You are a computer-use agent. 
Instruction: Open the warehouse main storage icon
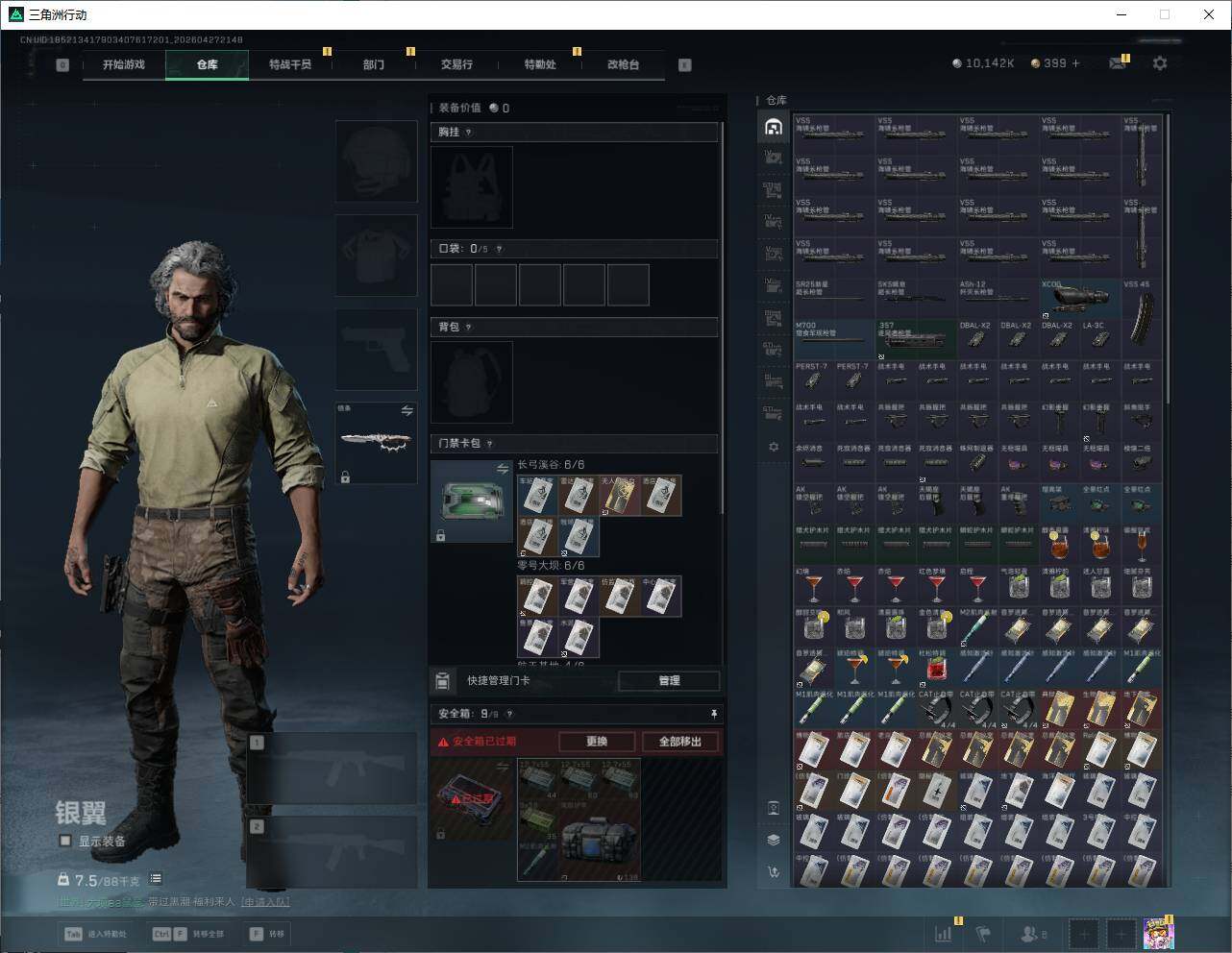[x=774, y=127]
